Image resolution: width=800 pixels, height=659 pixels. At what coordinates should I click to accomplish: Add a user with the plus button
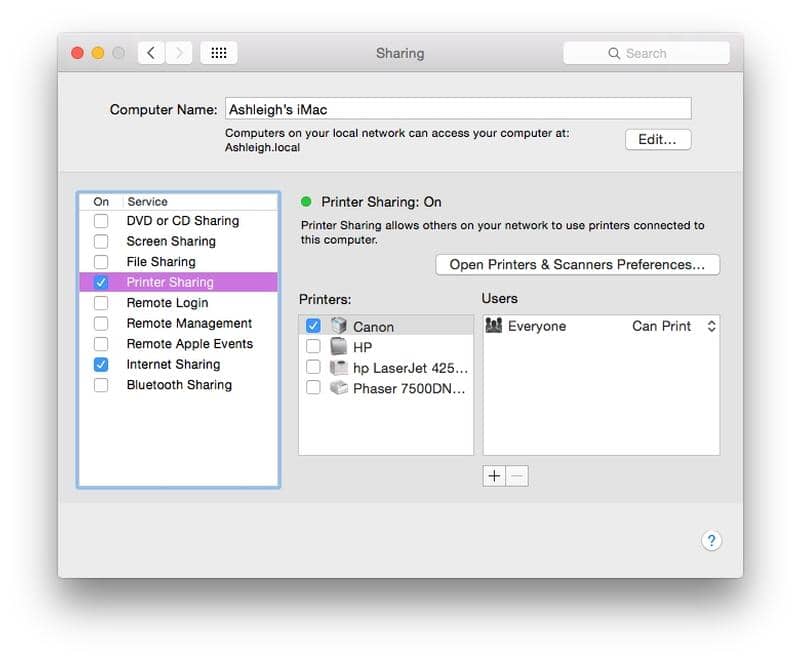click(493, 476)
